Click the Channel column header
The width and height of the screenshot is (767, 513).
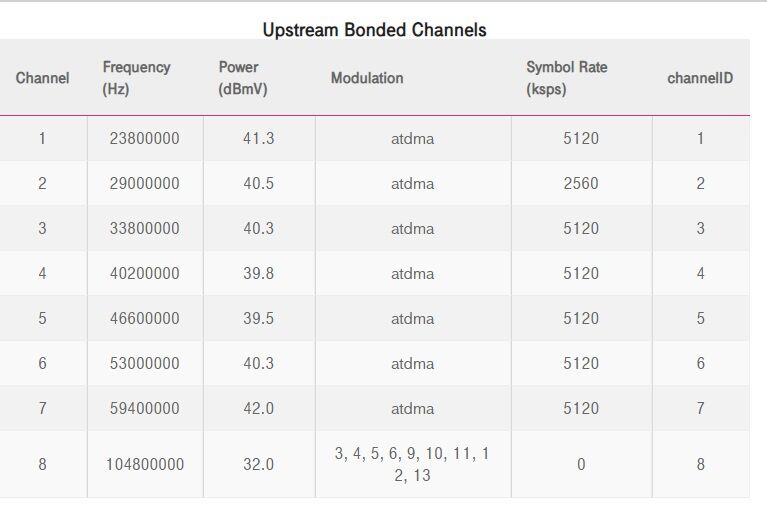(43, 78)
